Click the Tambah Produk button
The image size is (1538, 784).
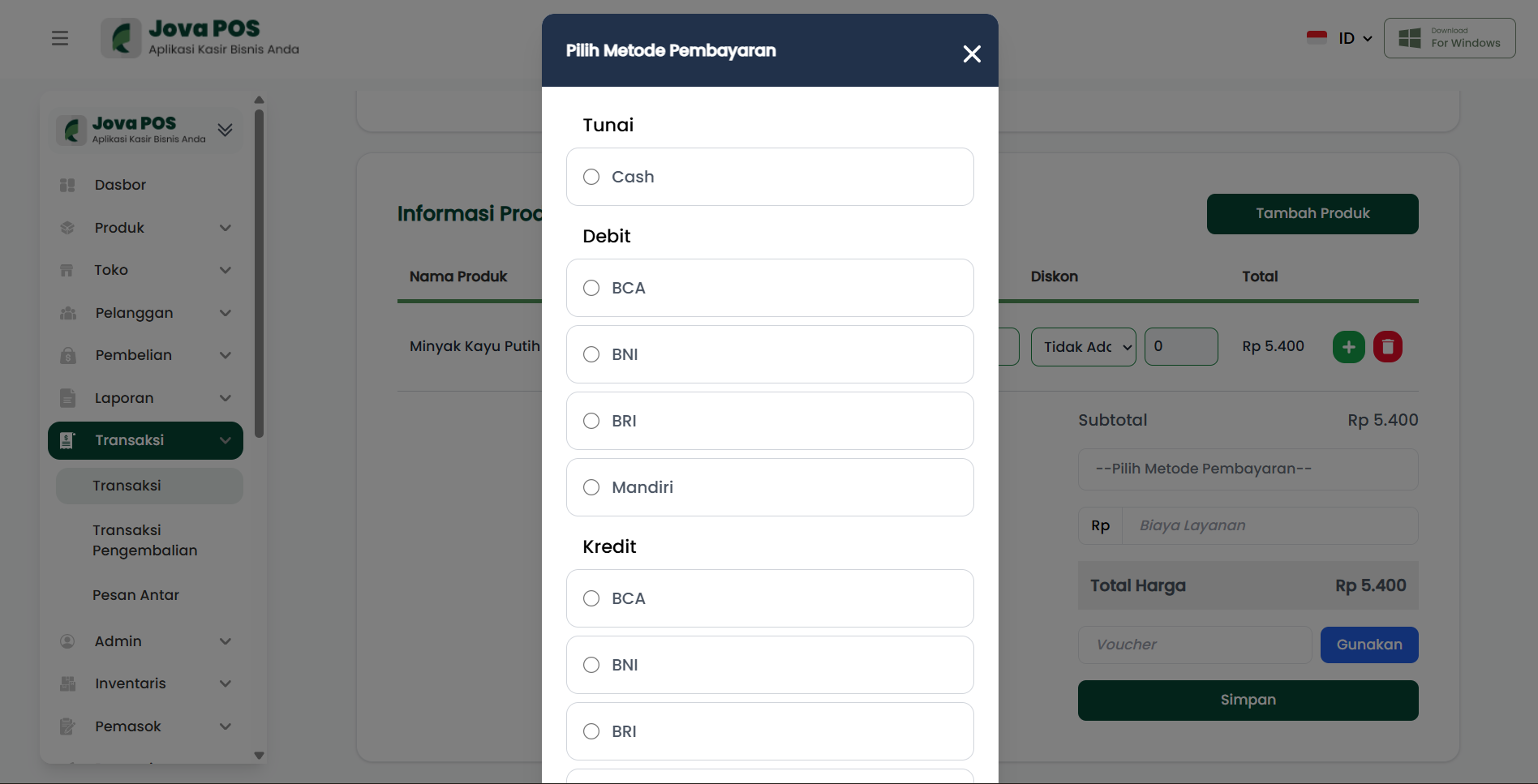click(1312, 214)
